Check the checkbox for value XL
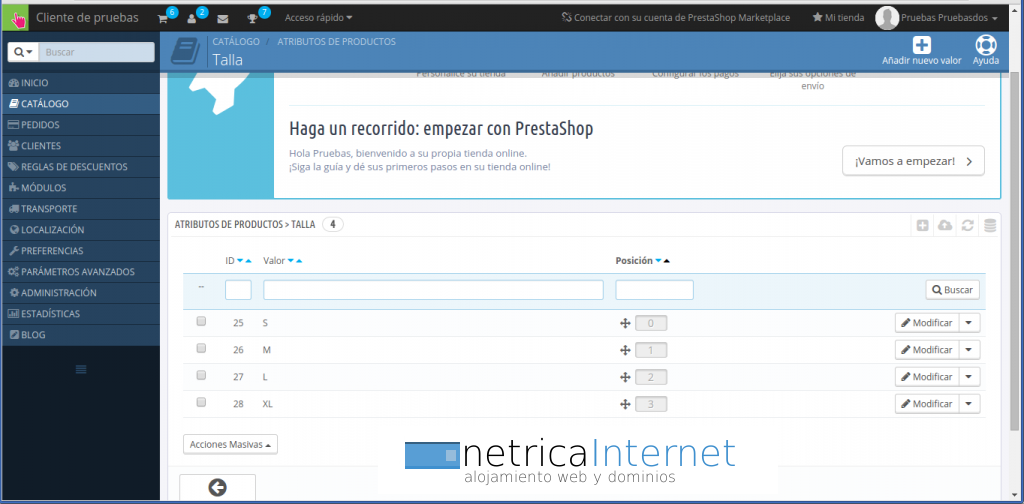Screen dimensions: 1024x504 coord(201,403)
